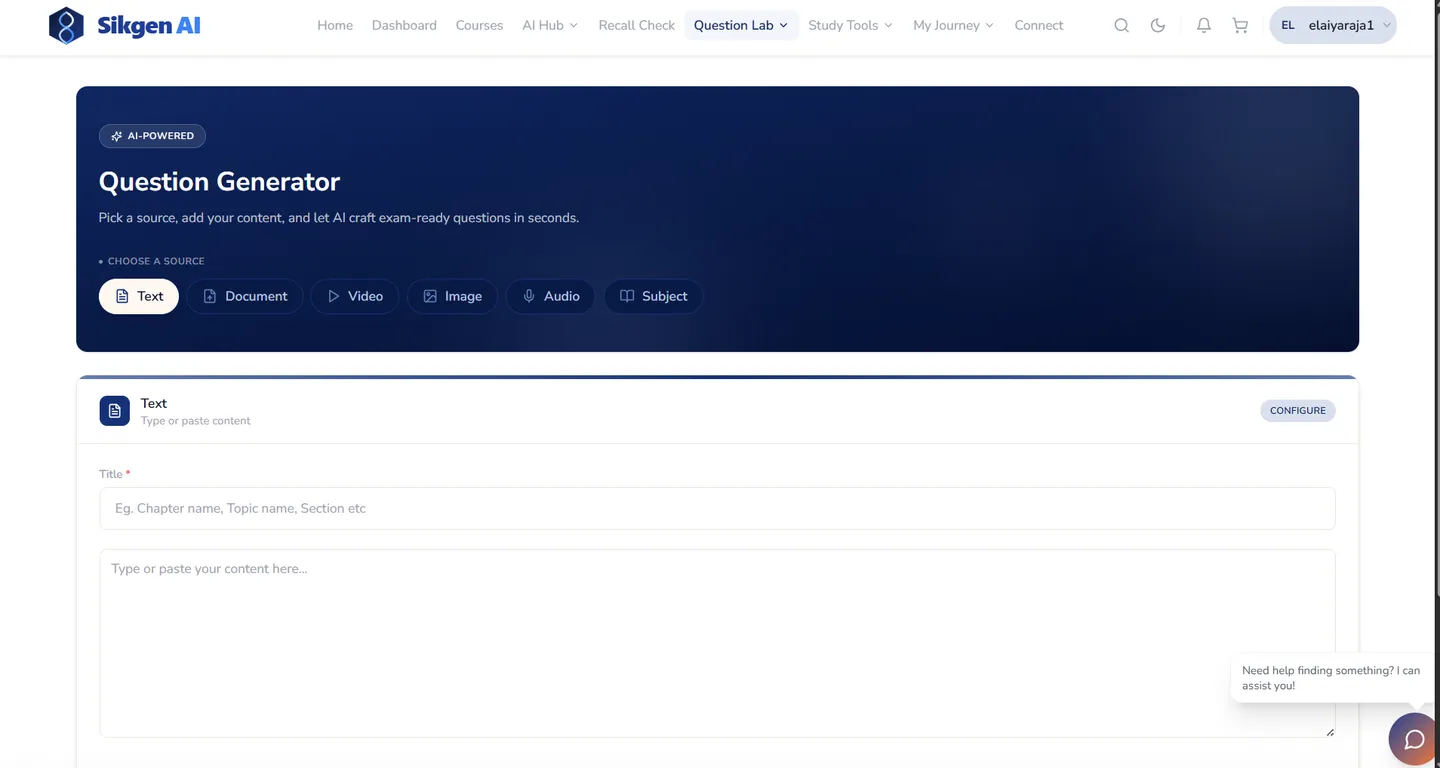Click the Sikgen AI brand name
This screenshot has height=768, width=1440.
click(149, 26)
